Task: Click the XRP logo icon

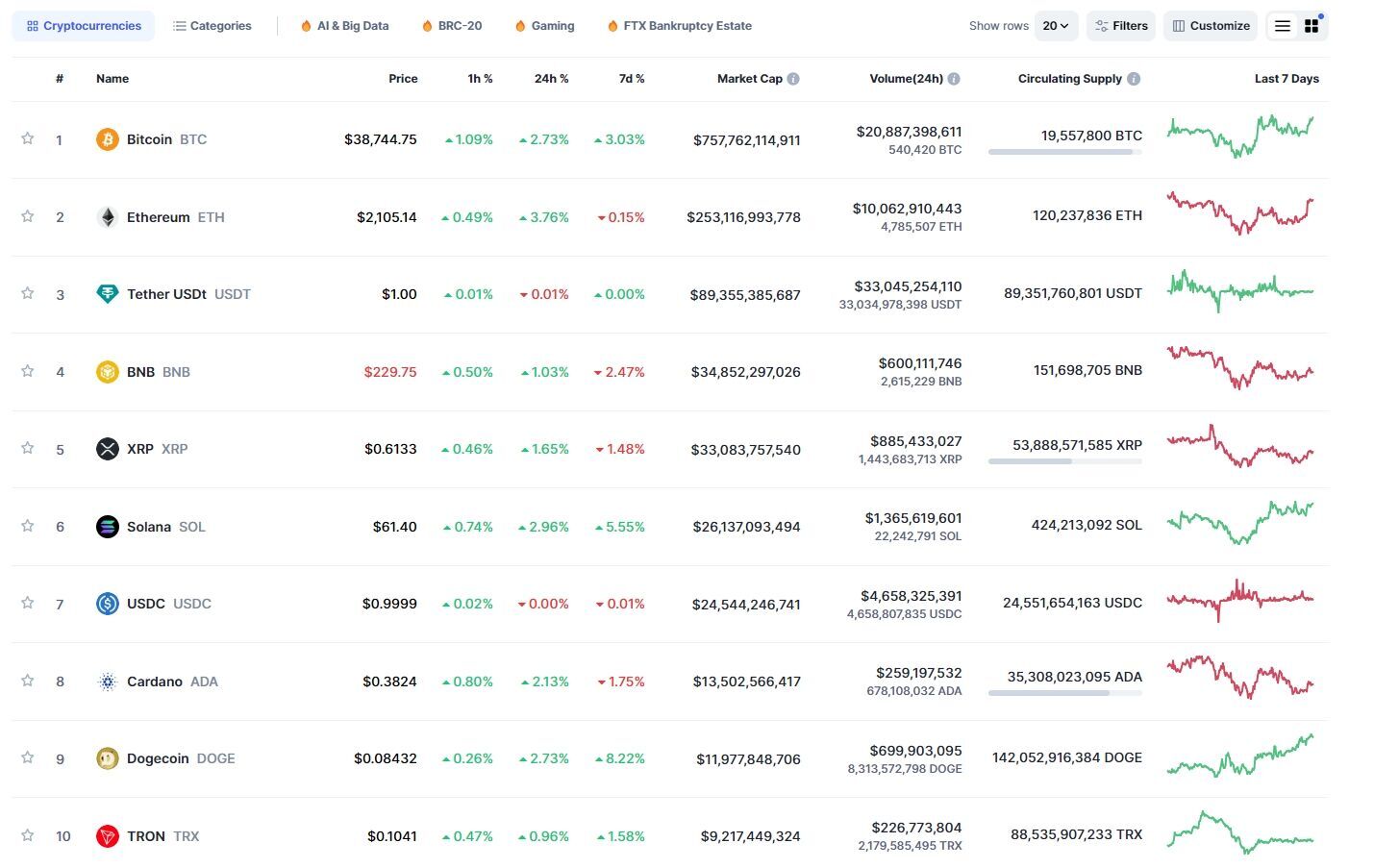Action: (x=108, y=449)
